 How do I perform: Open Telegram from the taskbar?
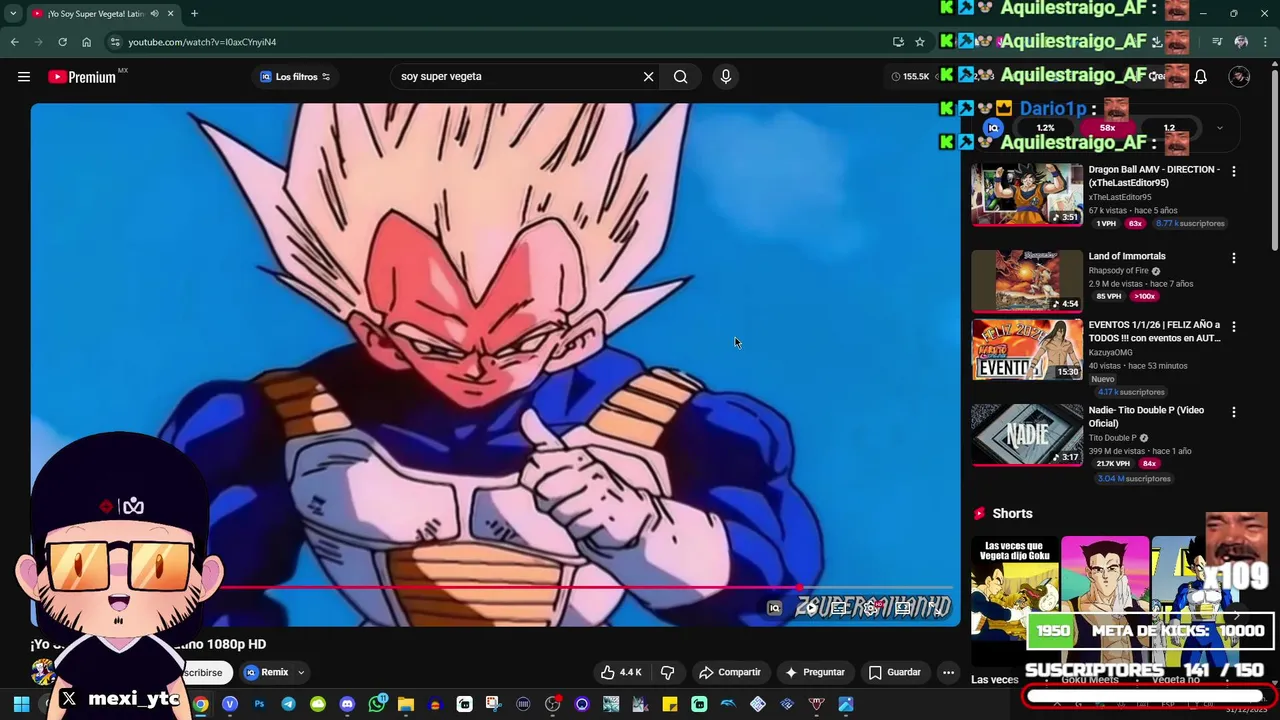(288, 704)
